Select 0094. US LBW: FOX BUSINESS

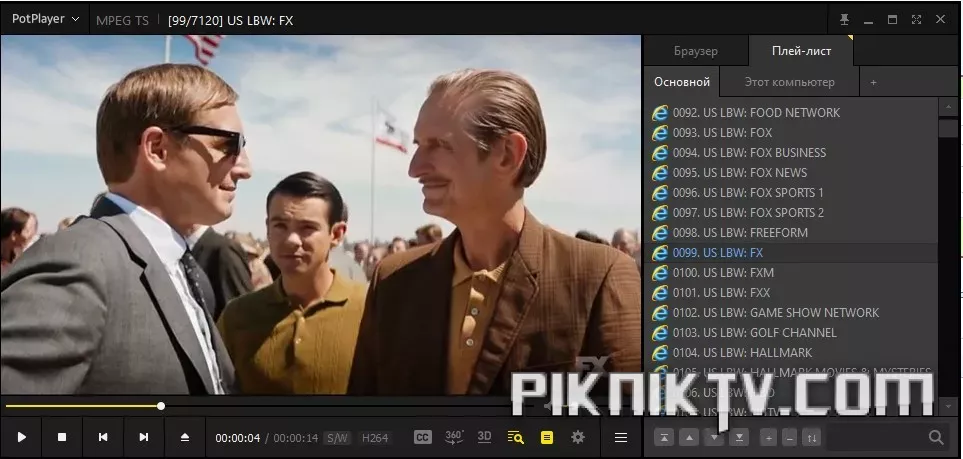click(x=791, y=152)
